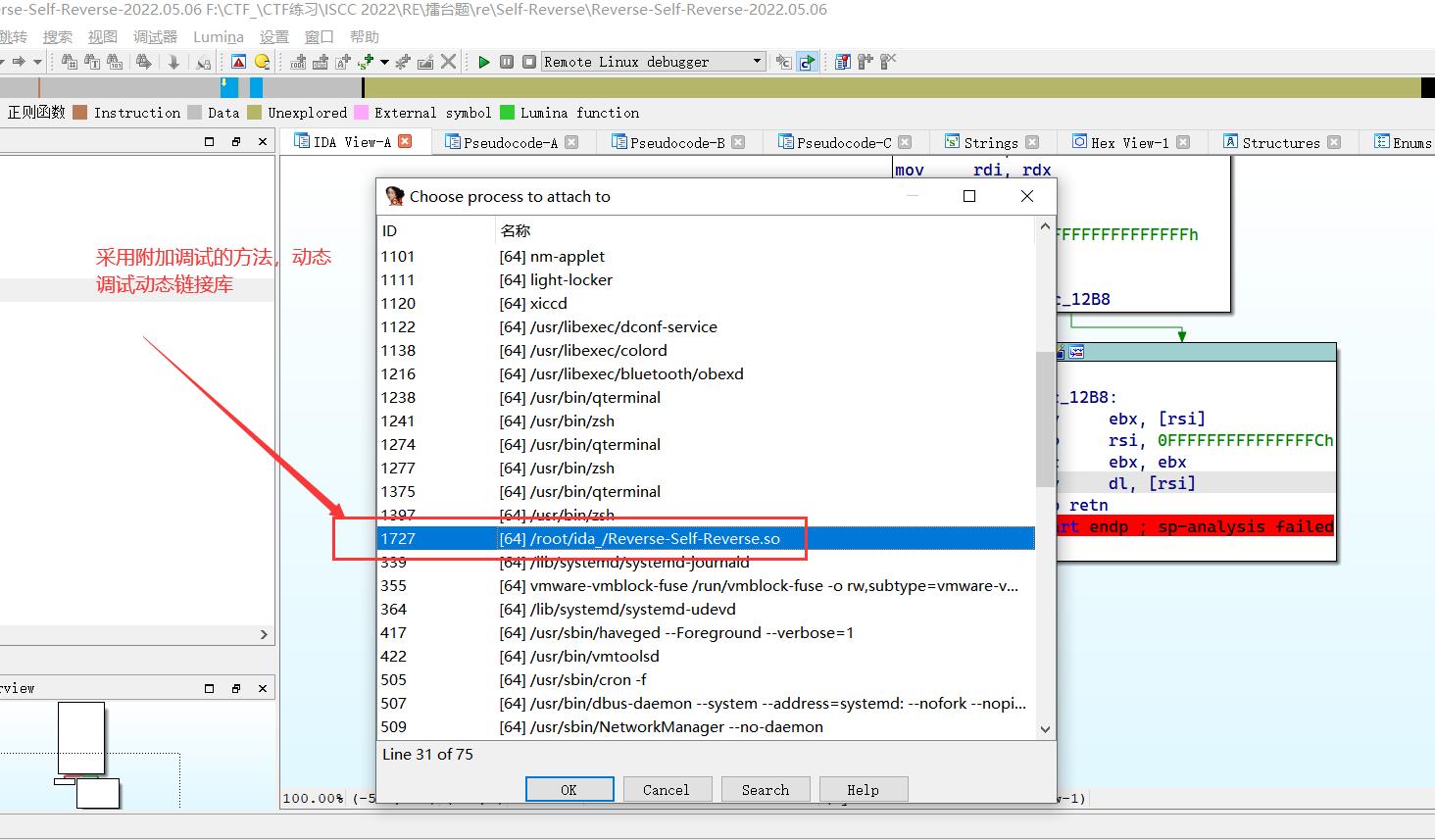Viewport: 1435px width, 840px height.
Task: Select process 1122 dconf-service
Action: point(706,326)
